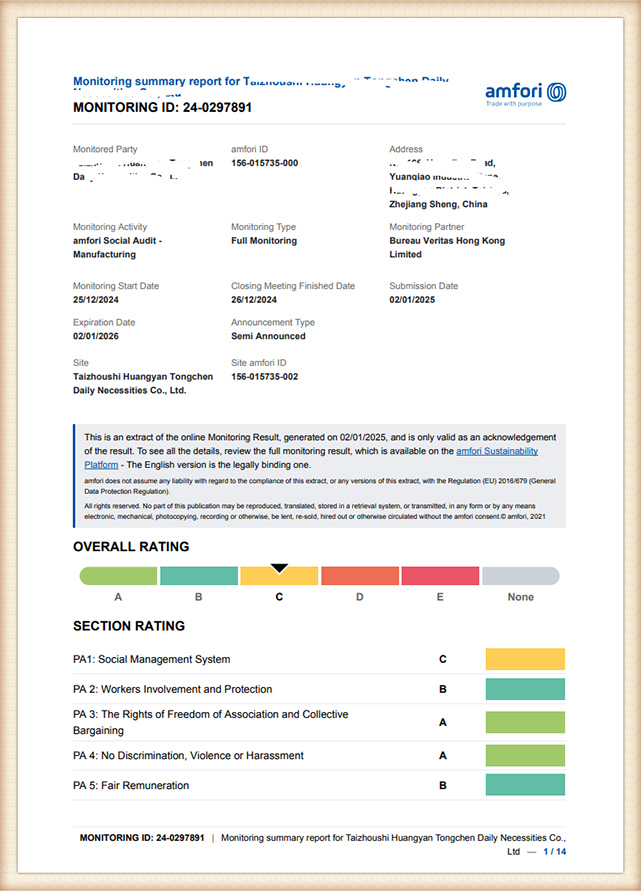This screenshot has width=641, height=891.
Task: Select the teal B segment of overall rating
Action: tap(199, 576)
